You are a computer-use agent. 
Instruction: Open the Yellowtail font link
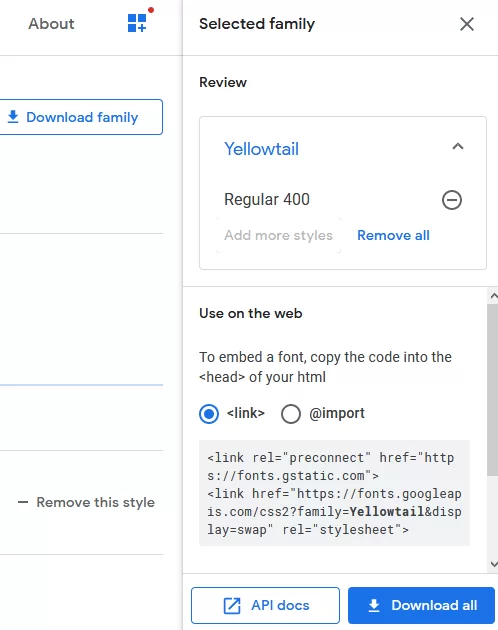pyautogui.click(x=261, y=149)
